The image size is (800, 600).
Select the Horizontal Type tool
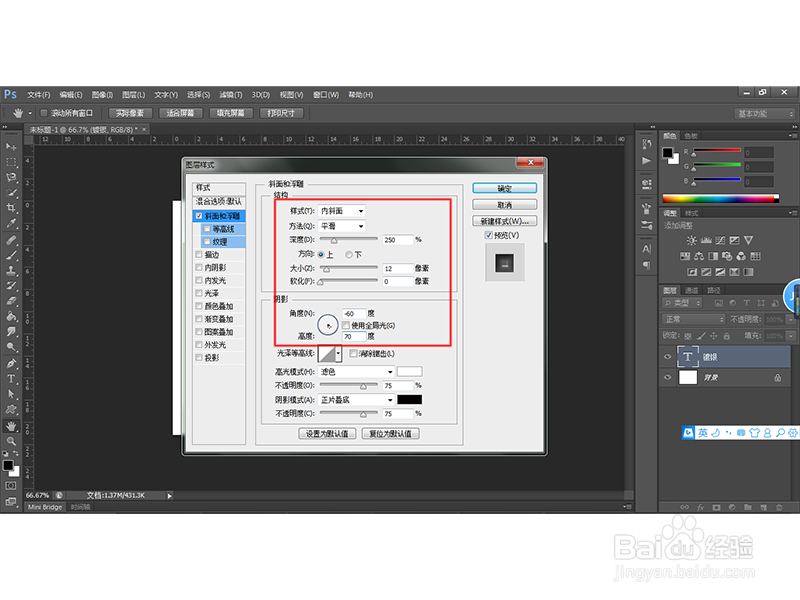(11, 379)
